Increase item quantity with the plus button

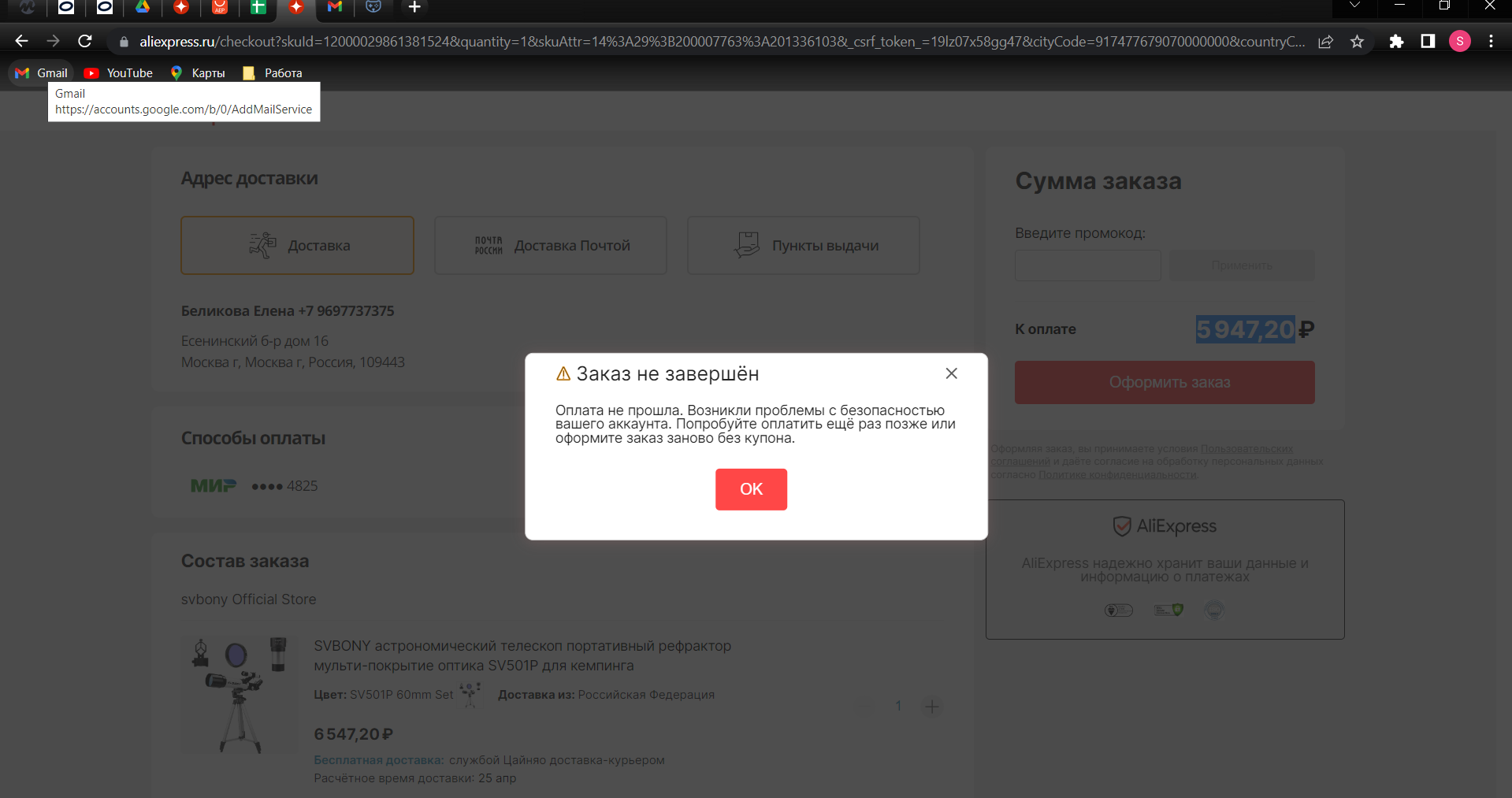[931, 707]
